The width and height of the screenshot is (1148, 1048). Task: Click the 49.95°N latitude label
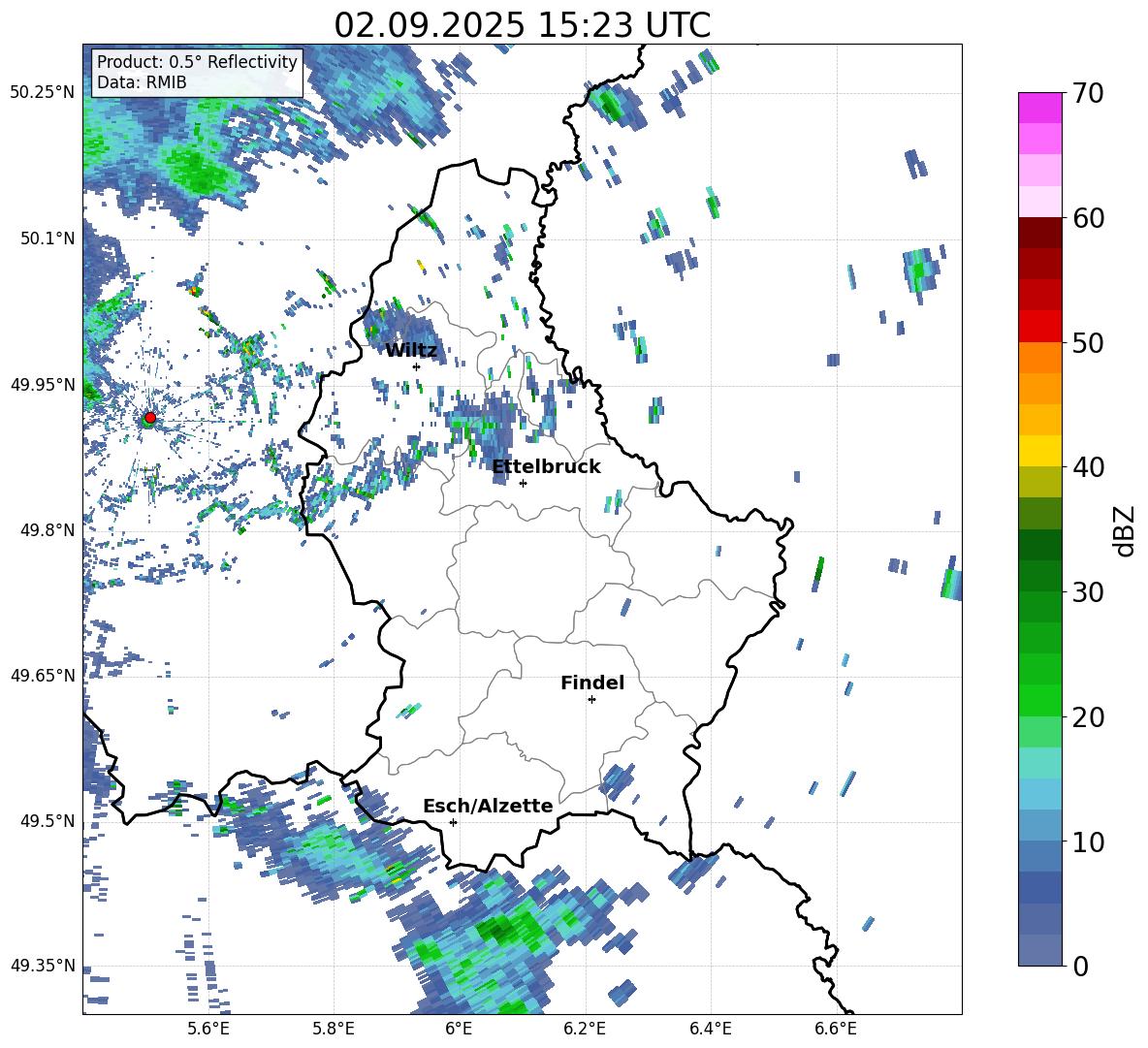pos(43,385)
